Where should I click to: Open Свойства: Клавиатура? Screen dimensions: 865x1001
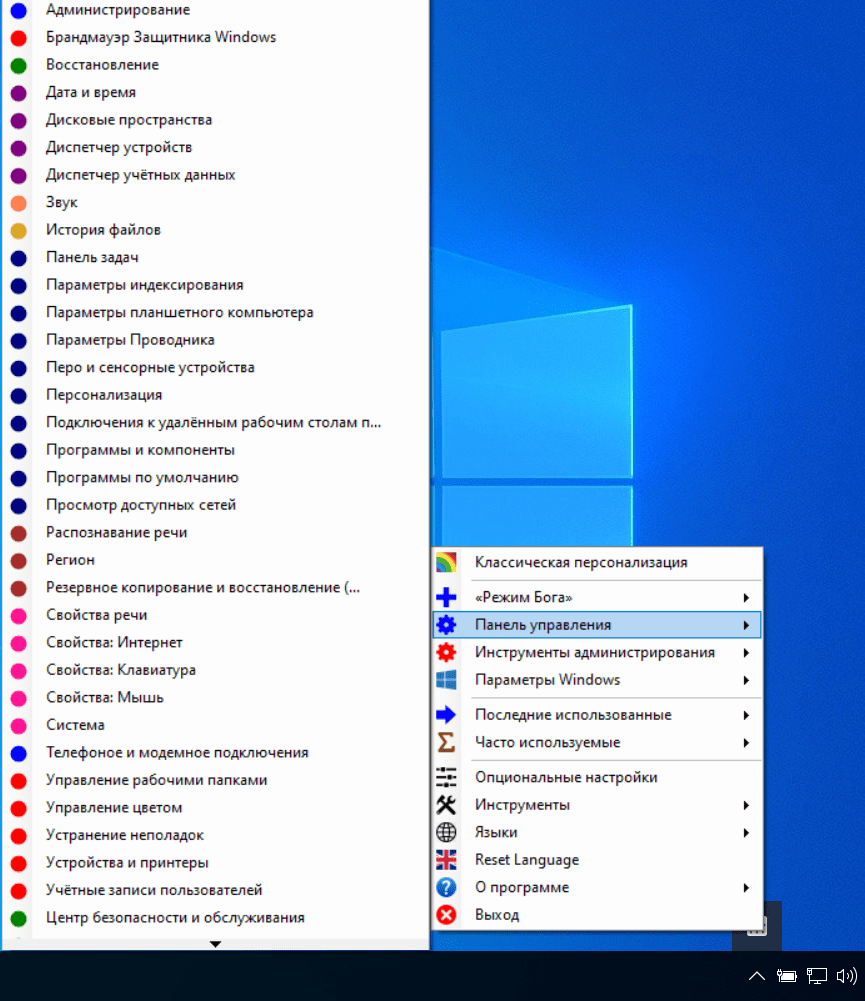coord(215,670)
